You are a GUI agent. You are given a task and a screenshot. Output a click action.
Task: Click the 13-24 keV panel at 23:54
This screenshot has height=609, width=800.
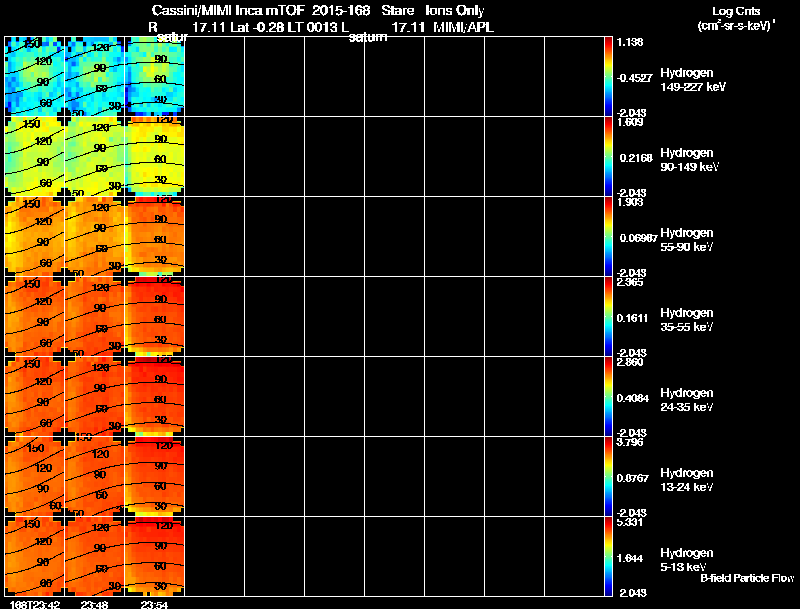tap(154, 476)
